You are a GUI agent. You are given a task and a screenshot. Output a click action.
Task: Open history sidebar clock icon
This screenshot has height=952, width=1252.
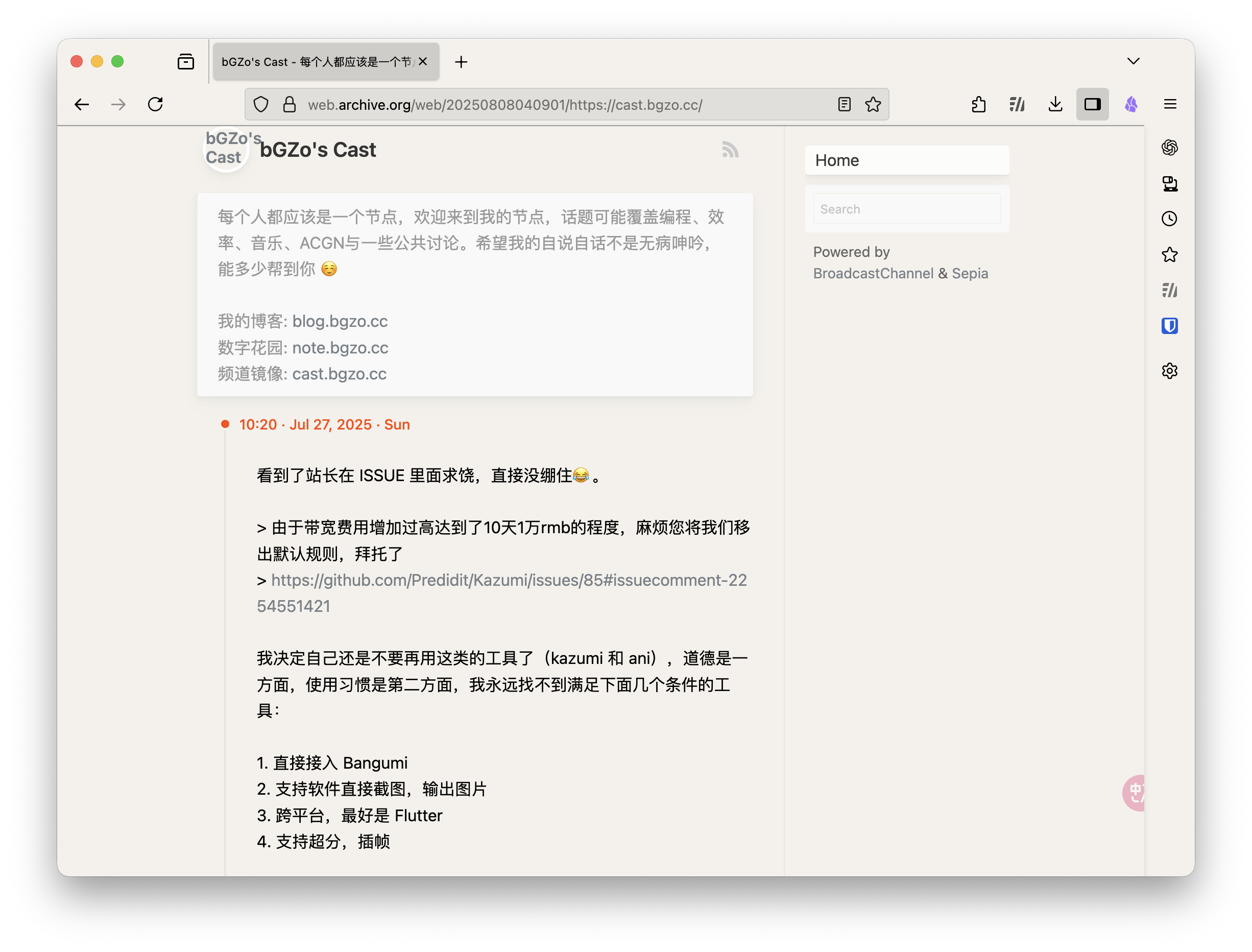tap(1169, 219)
